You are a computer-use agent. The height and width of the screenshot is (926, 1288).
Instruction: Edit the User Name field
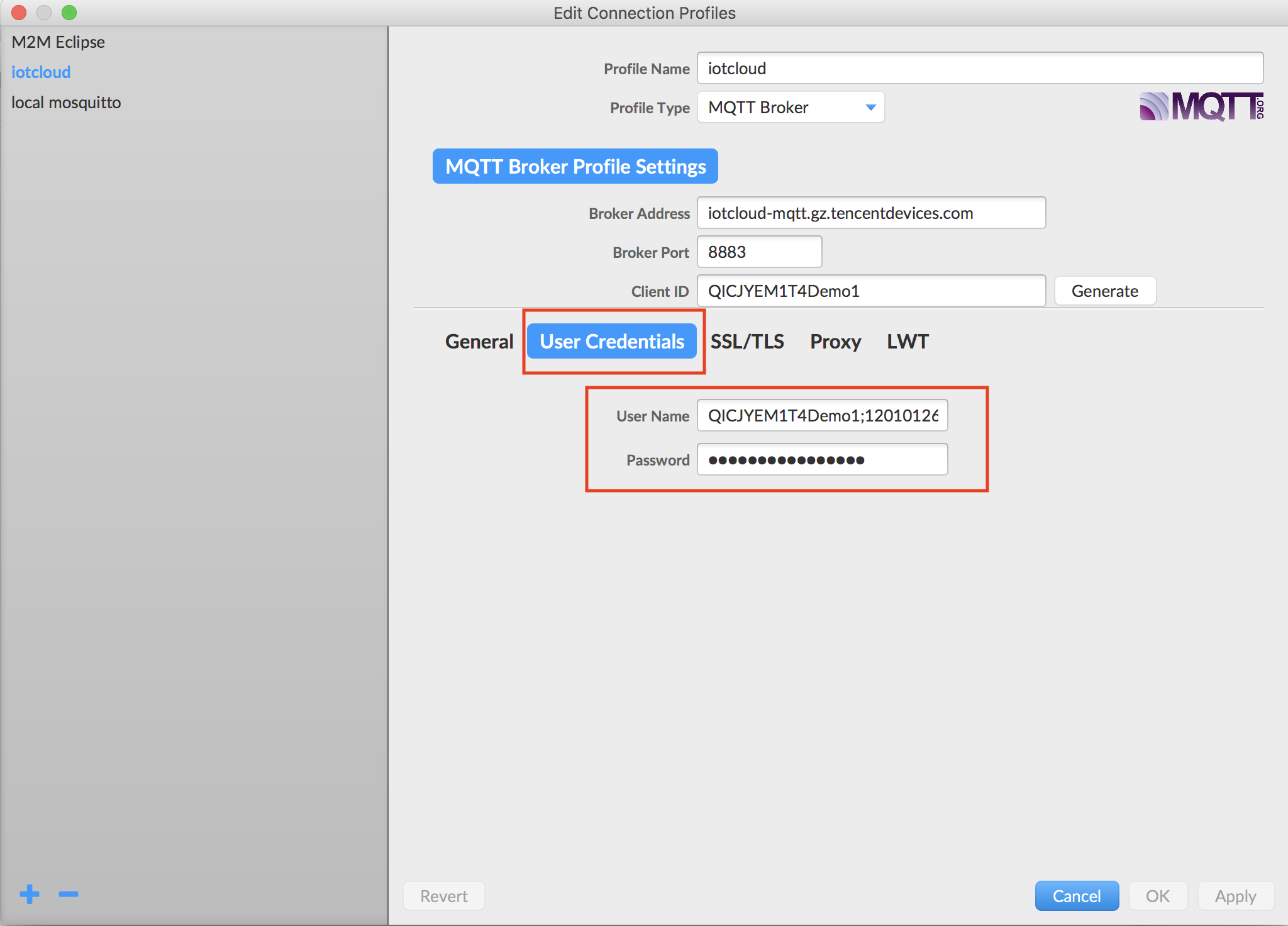pyautogui.click(x=821, y=415)
